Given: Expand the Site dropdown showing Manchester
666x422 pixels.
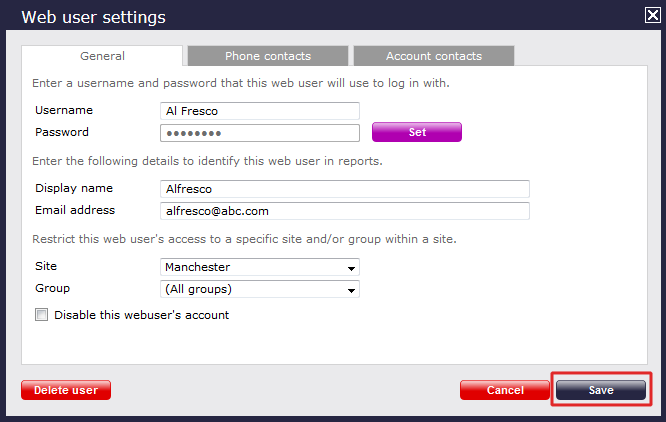Looking at the screenshot, I should pyautogui.click(x=259, y=267).
